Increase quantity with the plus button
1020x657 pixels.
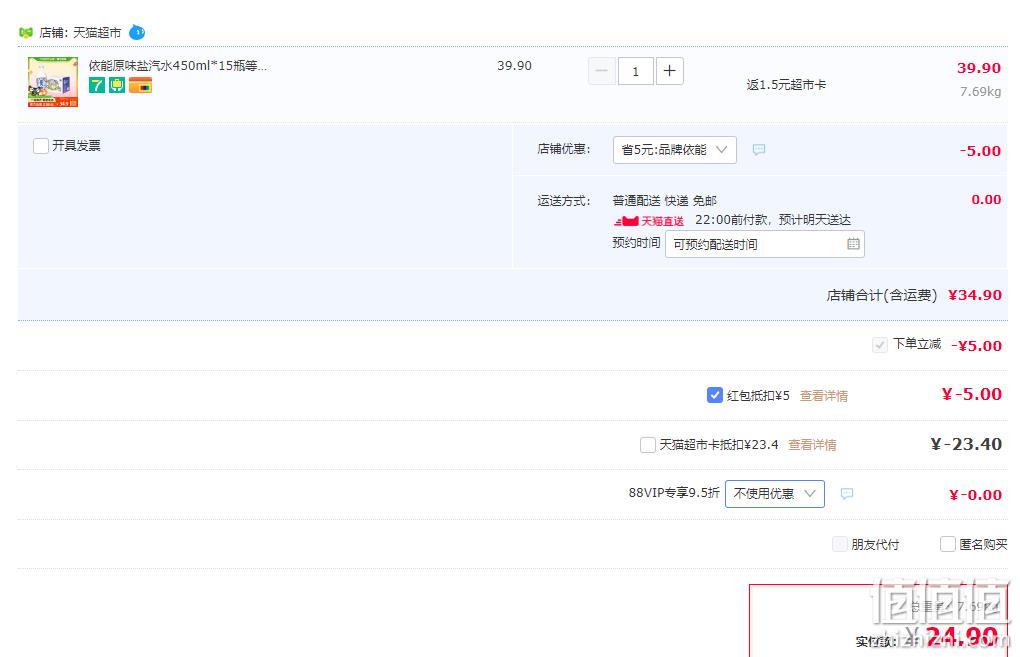669,71
